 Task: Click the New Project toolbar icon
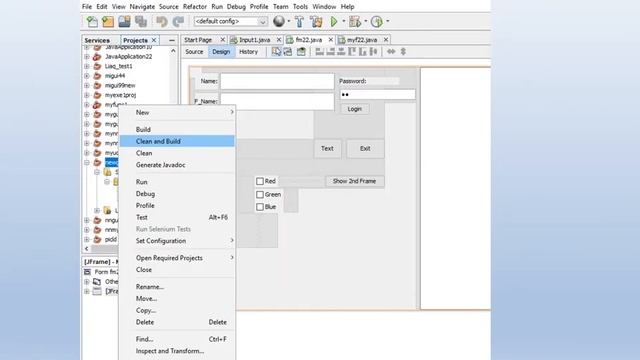(108, 21)
